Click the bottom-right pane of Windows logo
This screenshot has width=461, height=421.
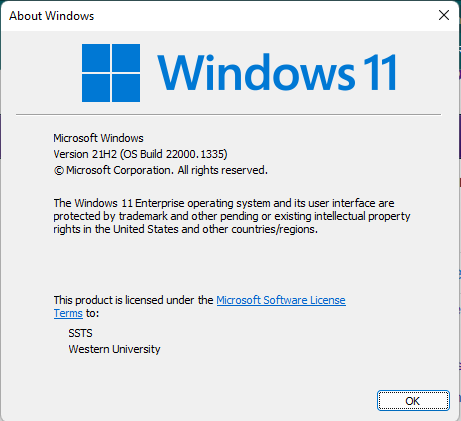[x=126, y=88]
